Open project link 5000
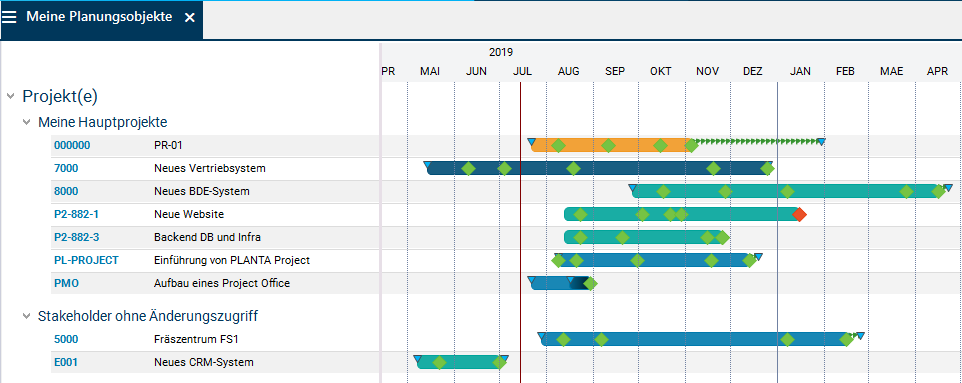 [66, 339]
